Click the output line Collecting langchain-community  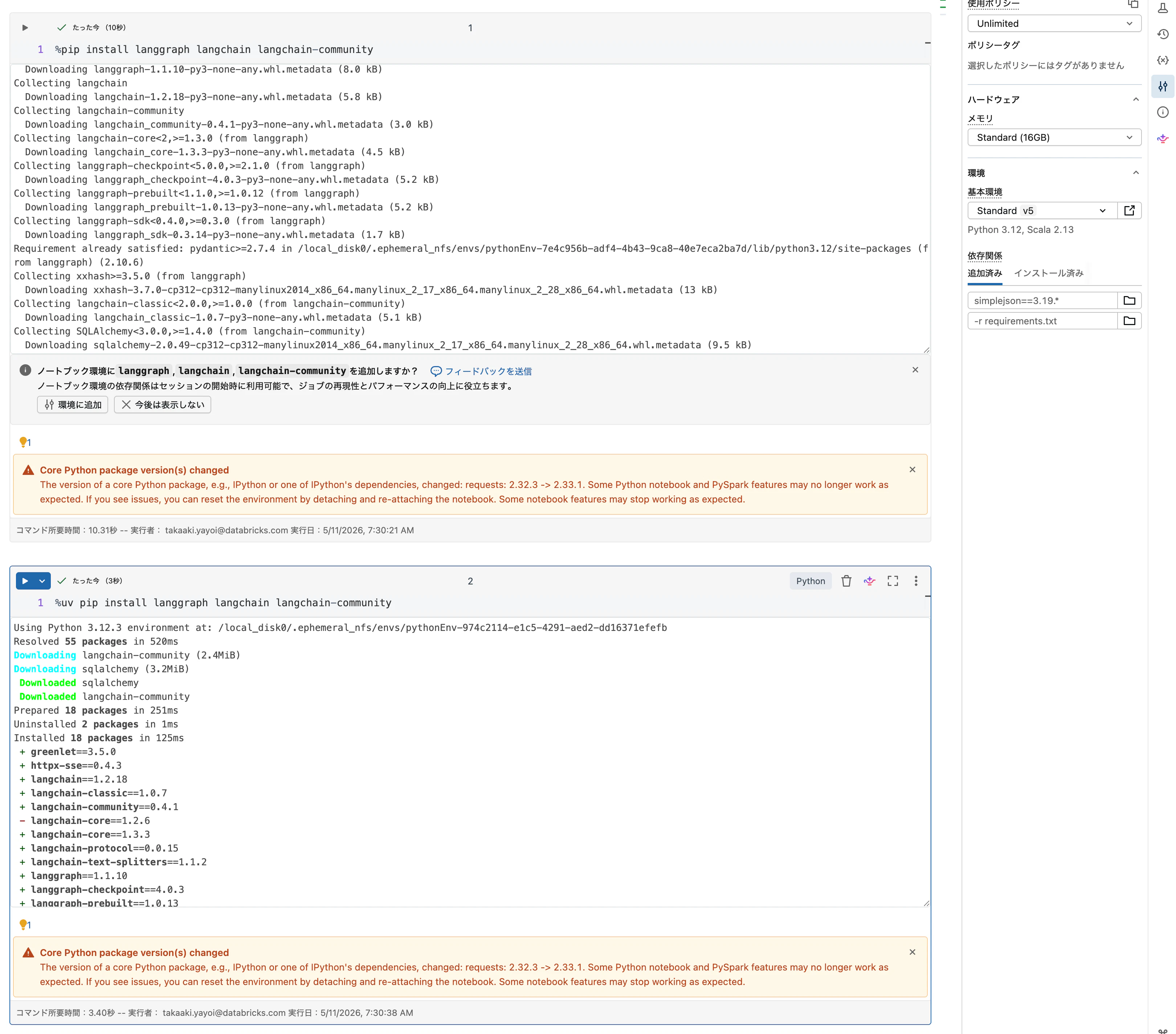(x=99, y=110)
